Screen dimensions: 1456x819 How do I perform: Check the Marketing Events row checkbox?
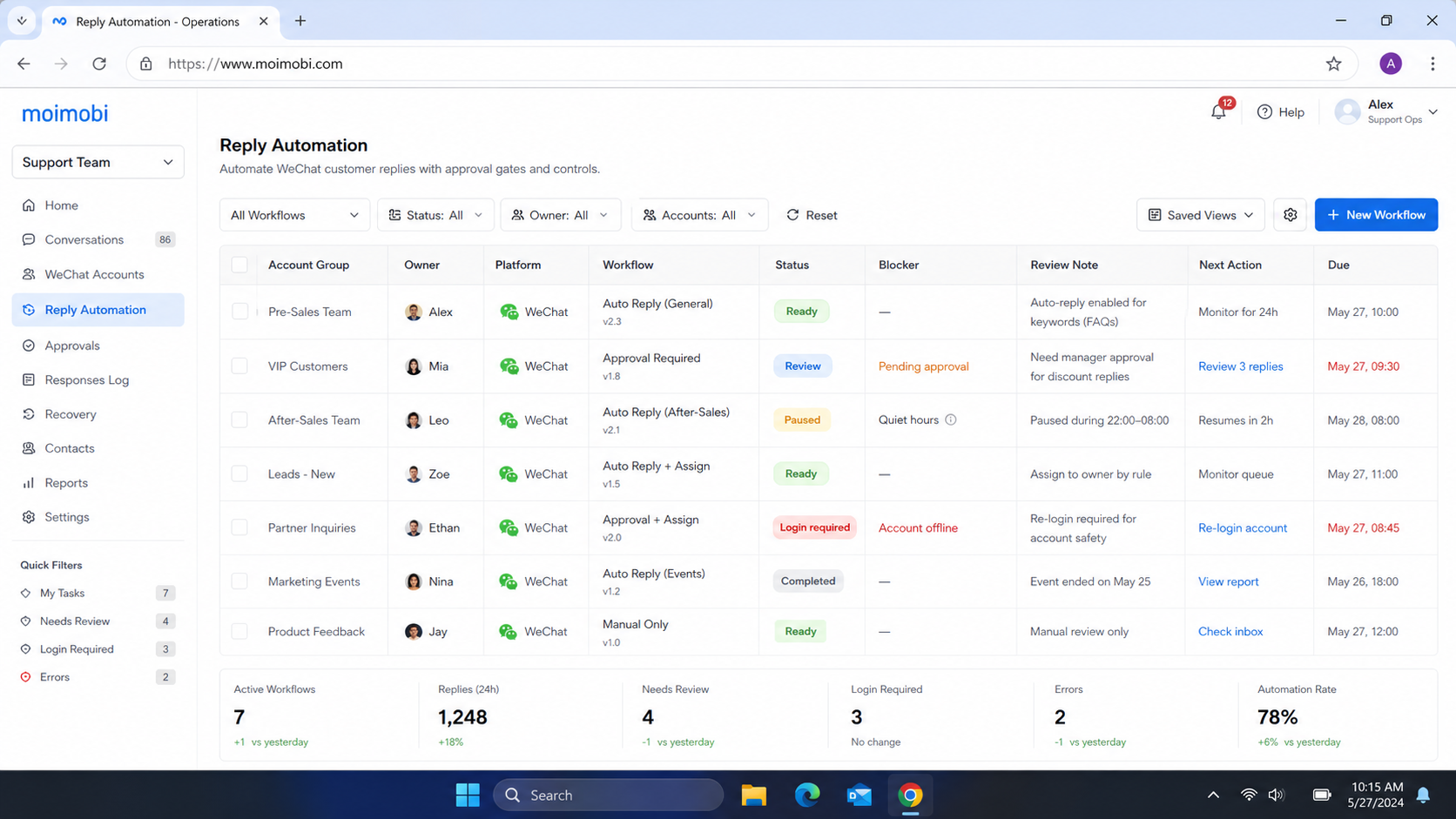click(239, 581)
